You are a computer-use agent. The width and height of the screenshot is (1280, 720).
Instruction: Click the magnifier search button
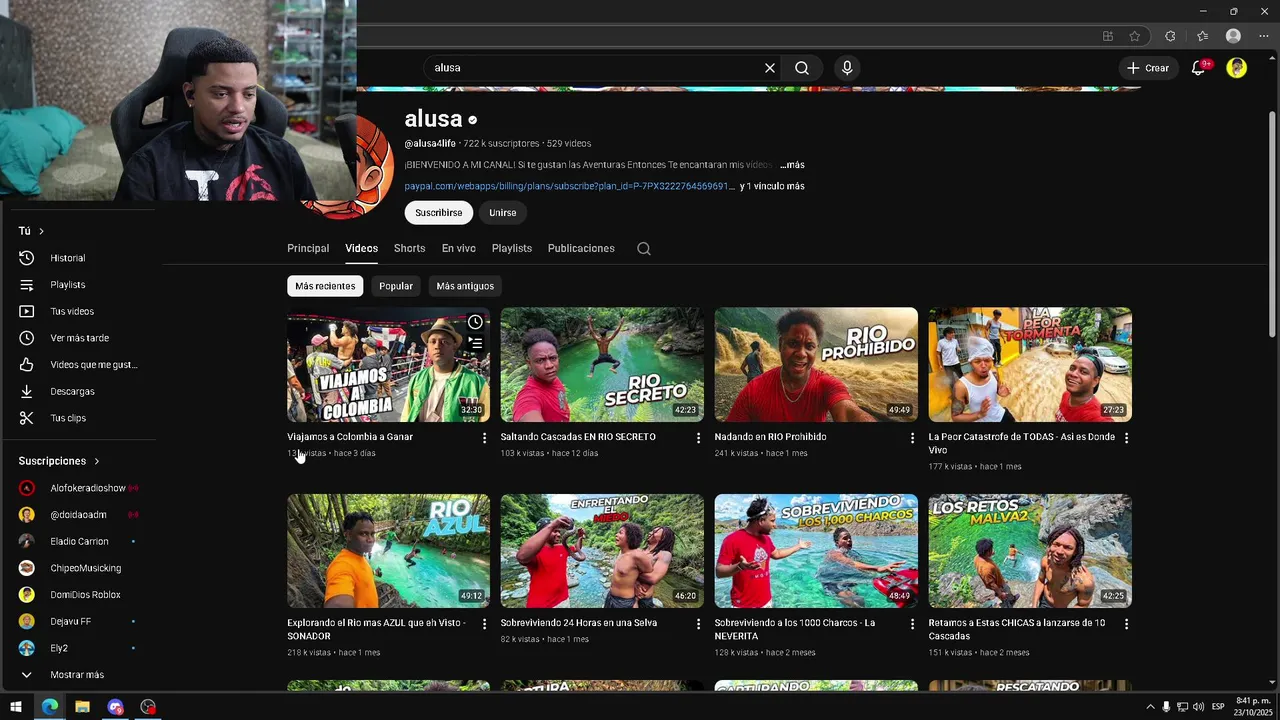coord(802,68)
